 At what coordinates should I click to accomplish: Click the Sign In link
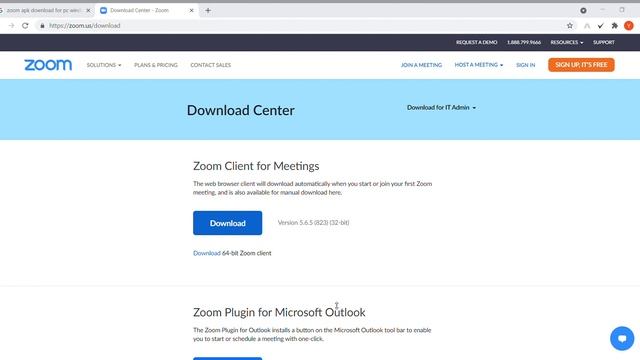(x=525, y=65)
